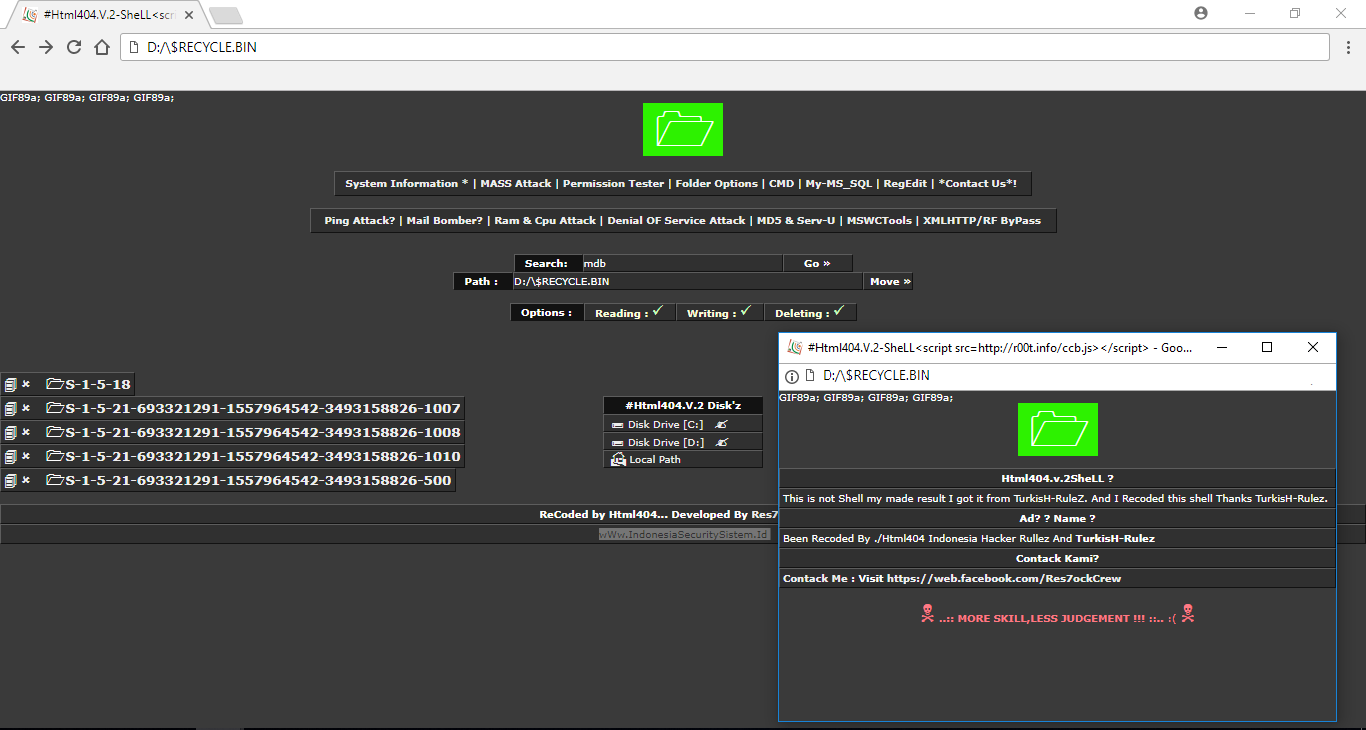
Task: Open Disk Drive [D:] link
Action: [666, 442]
